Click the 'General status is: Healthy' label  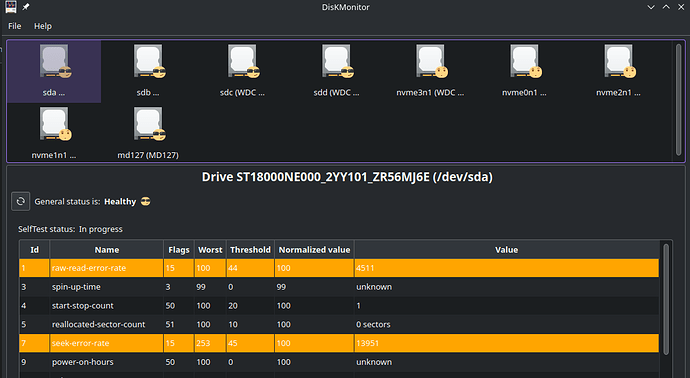click(x=85, y=202)
